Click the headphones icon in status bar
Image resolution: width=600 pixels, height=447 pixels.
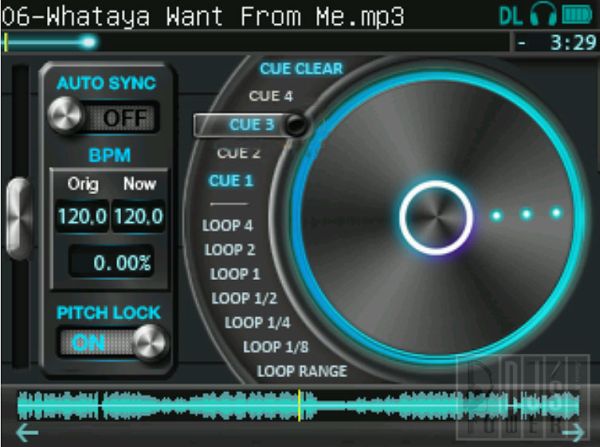[x=544, y=15]
